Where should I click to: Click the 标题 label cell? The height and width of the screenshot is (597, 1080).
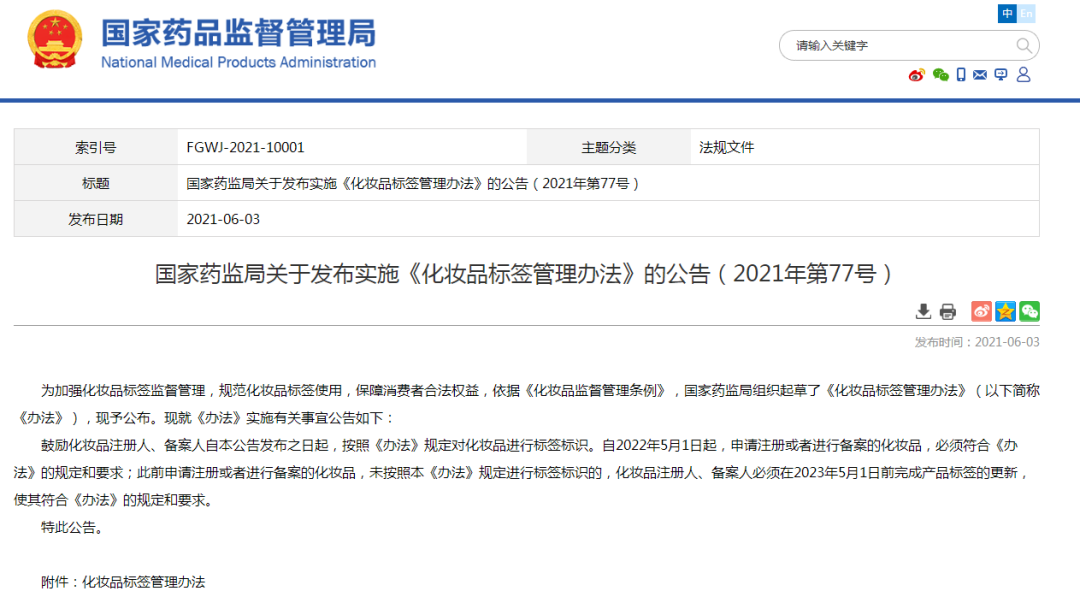96,183
